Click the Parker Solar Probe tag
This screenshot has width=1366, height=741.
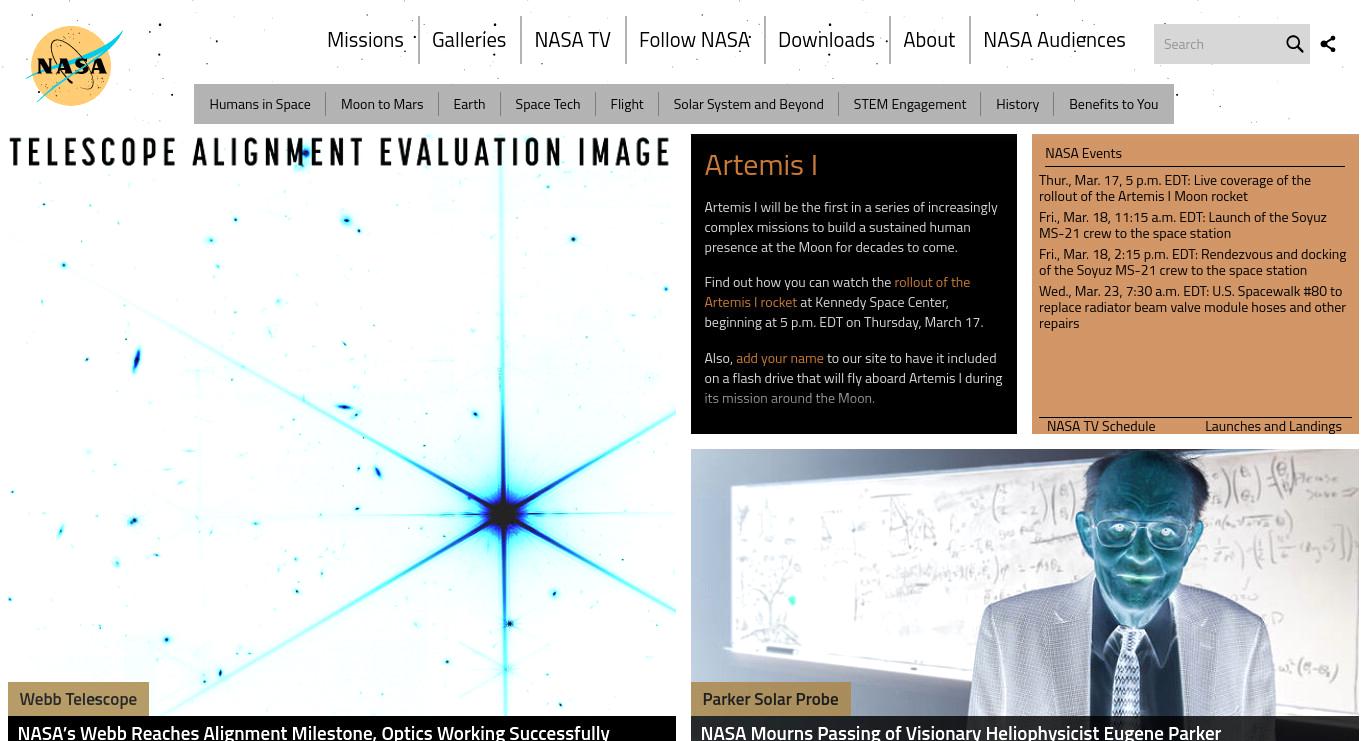770,699
